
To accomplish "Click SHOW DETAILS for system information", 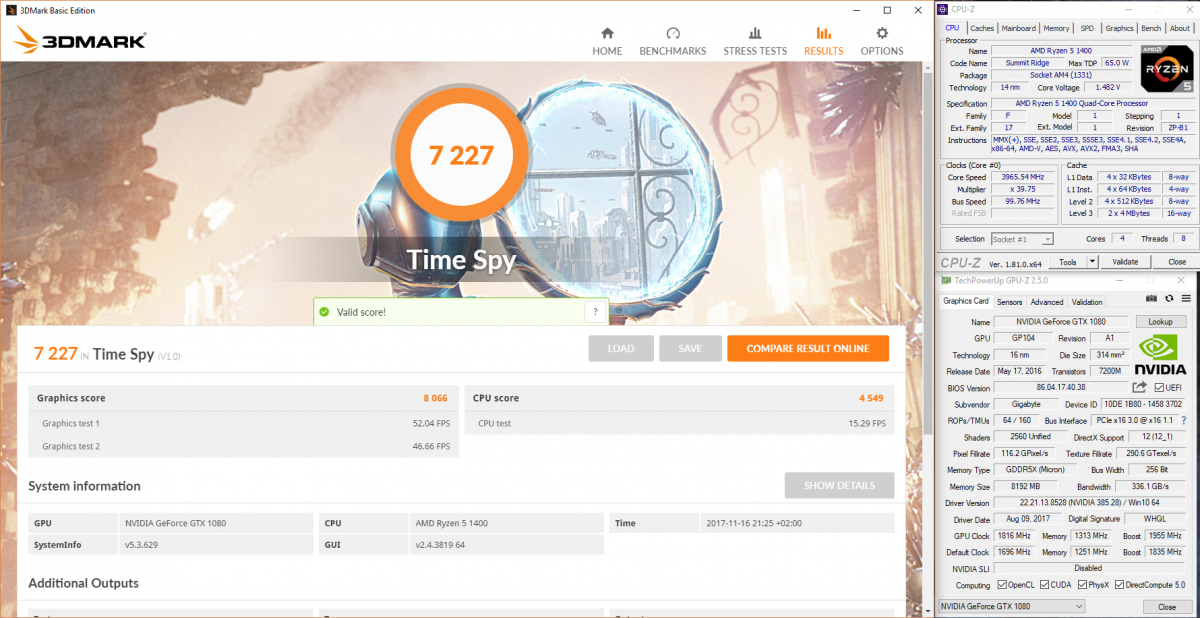I will click(839, 486).
